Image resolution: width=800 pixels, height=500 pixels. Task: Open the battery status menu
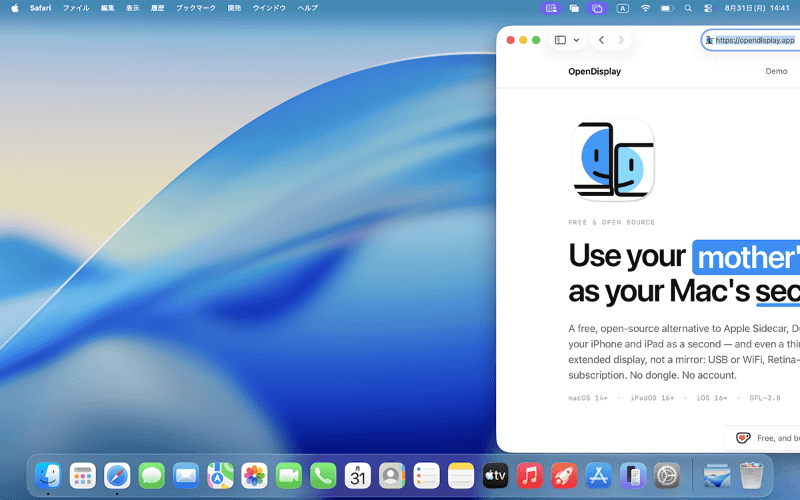(667, 8)
